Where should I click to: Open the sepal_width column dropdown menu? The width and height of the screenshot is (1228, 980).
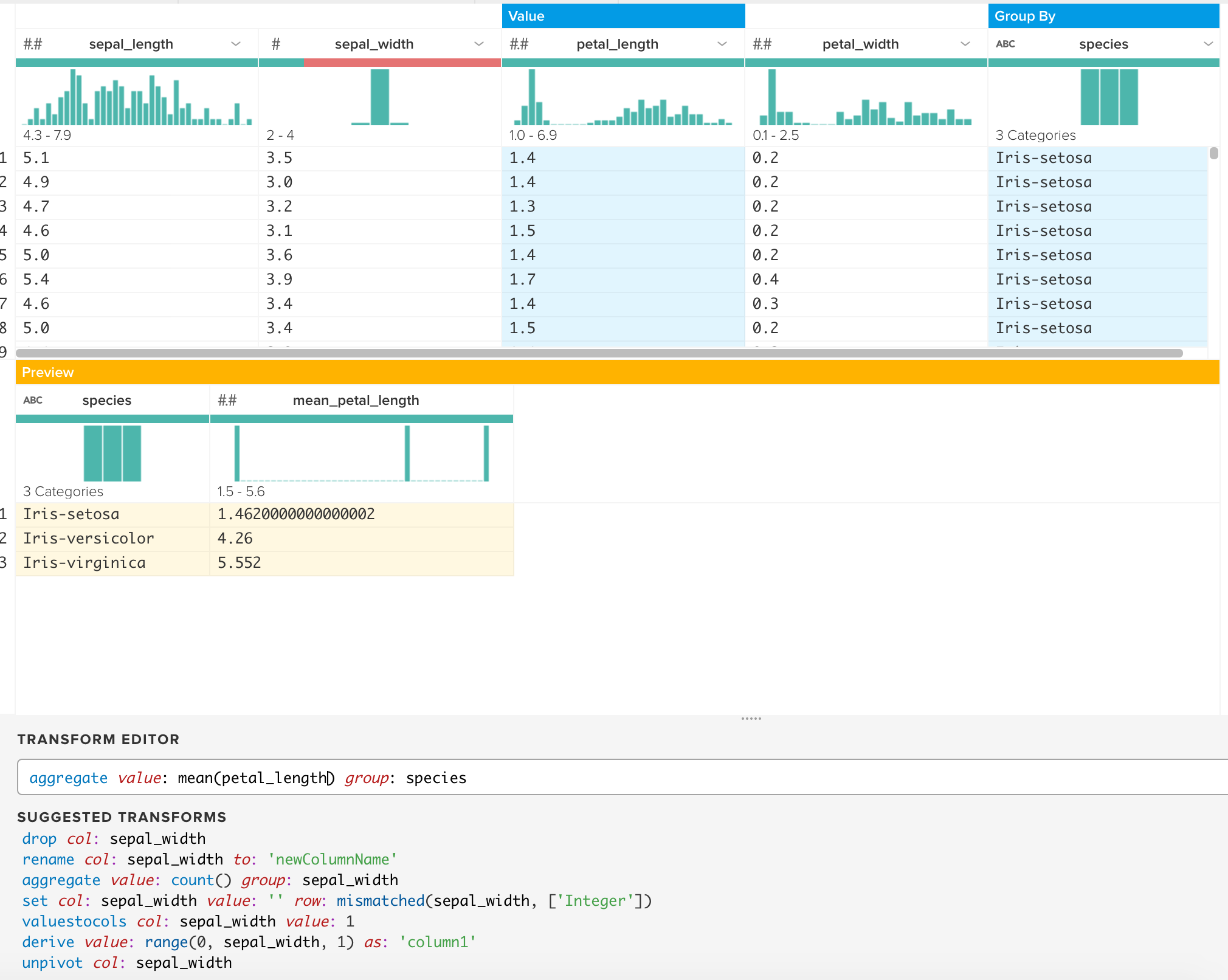479,44
